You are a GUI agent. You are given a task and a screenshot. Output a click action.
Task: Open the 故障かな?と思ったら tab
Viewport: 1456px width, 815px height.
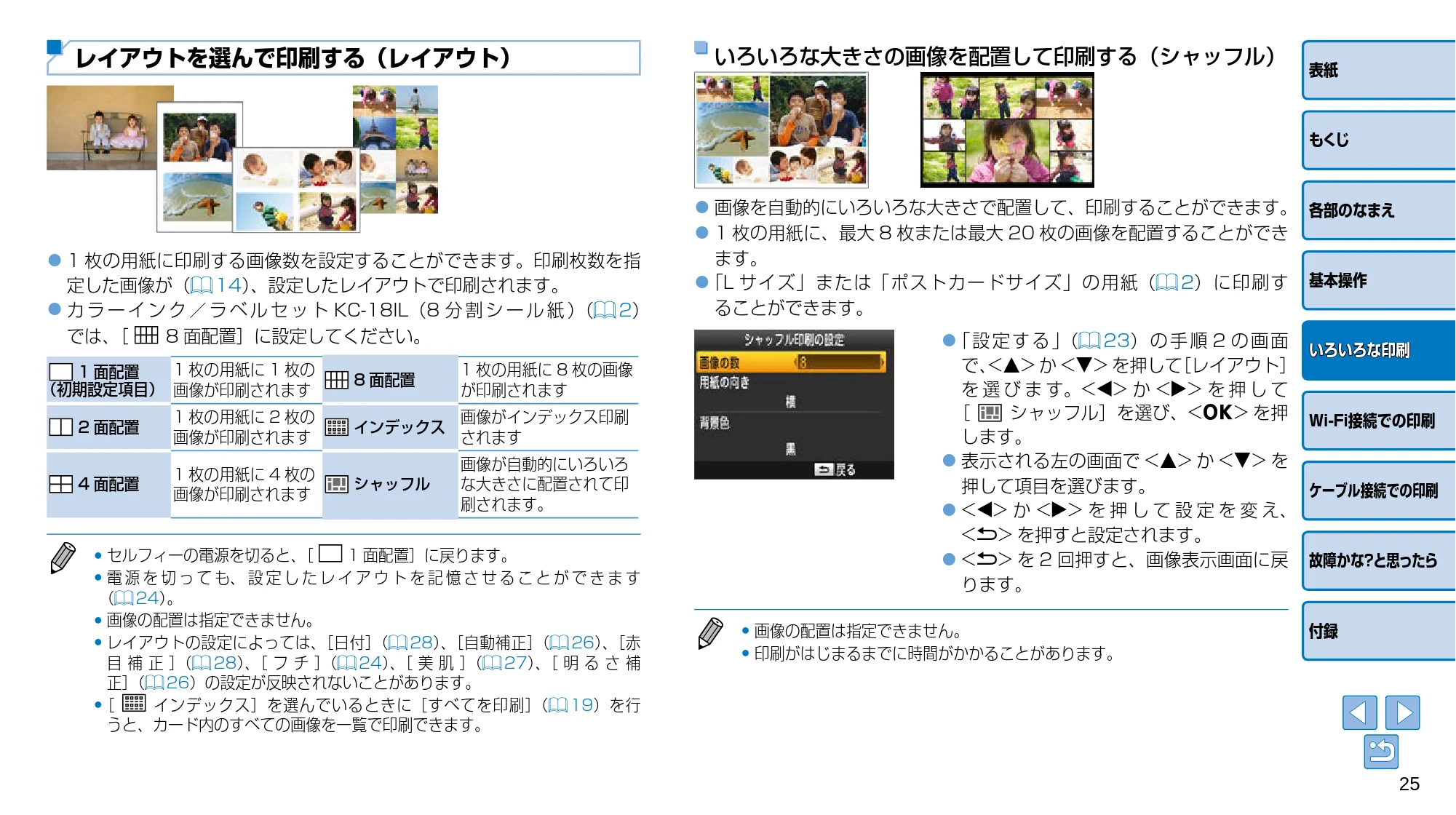point(1378,560)
